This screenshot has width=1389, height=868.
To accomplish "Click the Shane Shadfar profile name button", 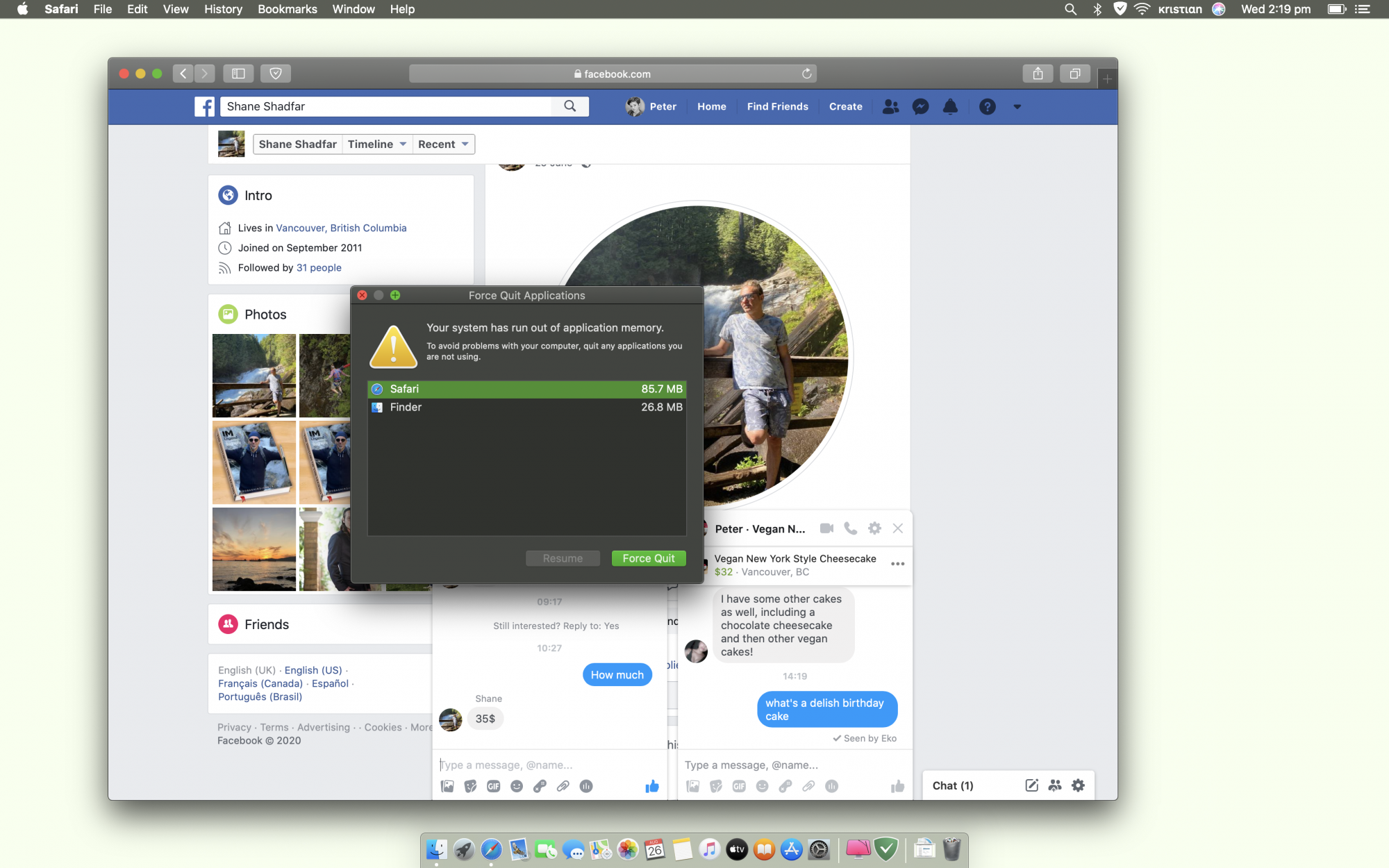I will click(297, 144).
